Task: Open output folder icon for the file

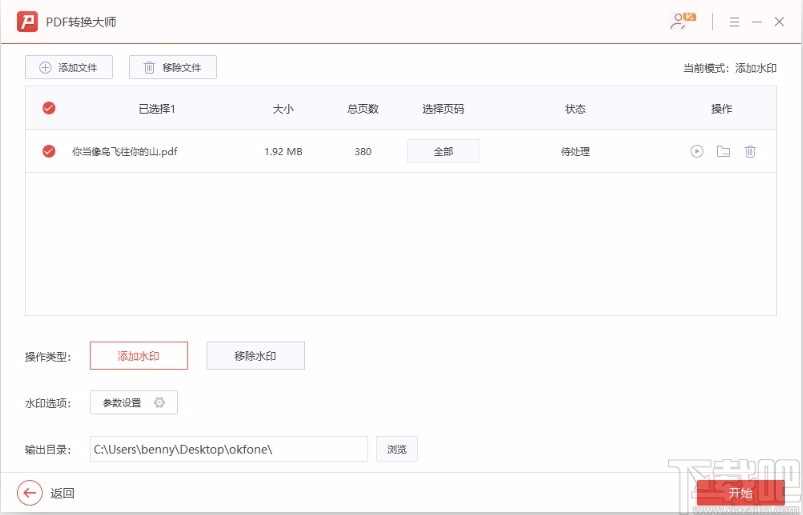Action: click(723, 152)
